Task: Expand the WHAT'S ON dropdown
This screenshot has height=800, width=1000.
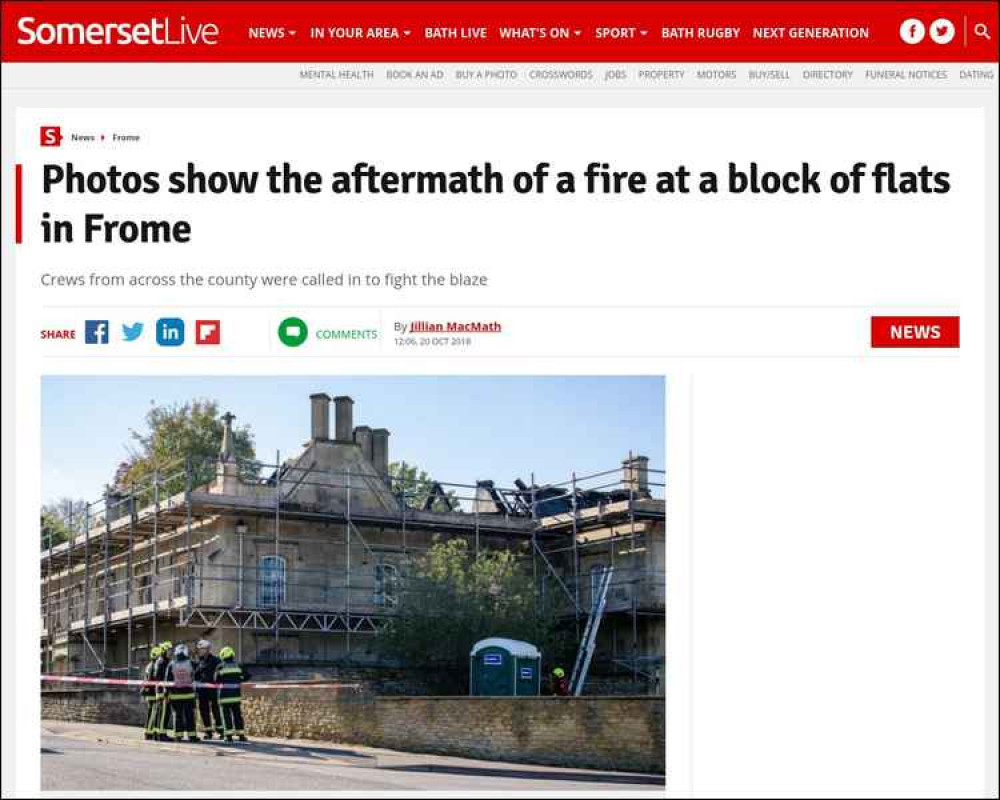Action: 540,33
